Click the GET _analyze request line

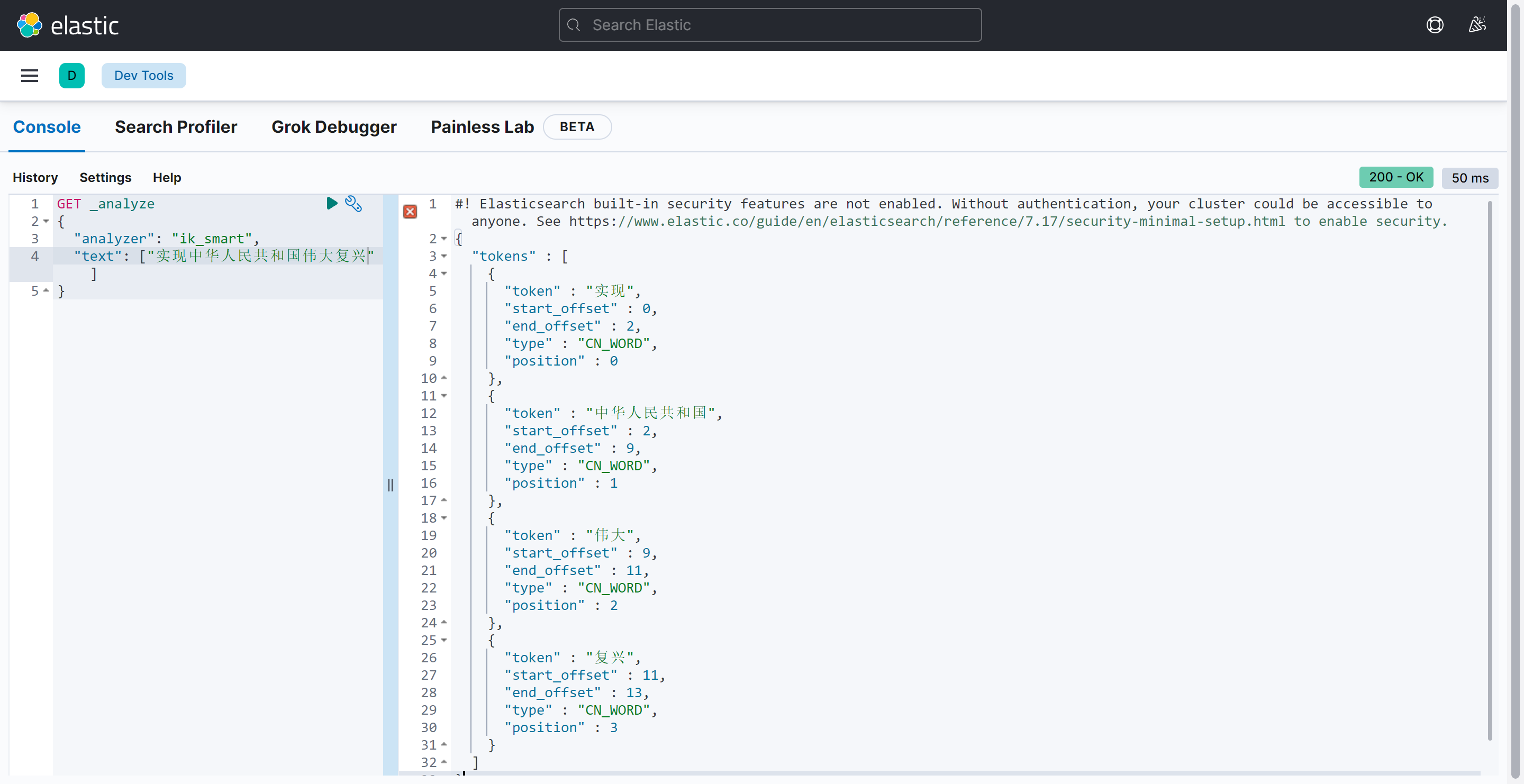click(105, 204)
